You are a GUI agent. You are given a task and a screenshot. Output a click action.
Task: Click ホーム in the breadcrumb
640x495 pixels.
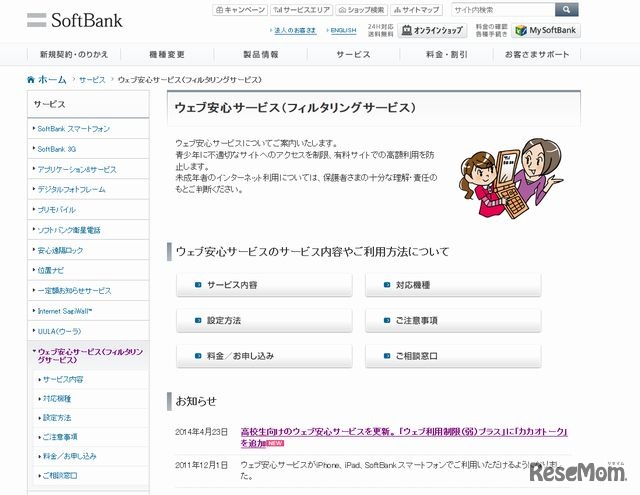52,80
